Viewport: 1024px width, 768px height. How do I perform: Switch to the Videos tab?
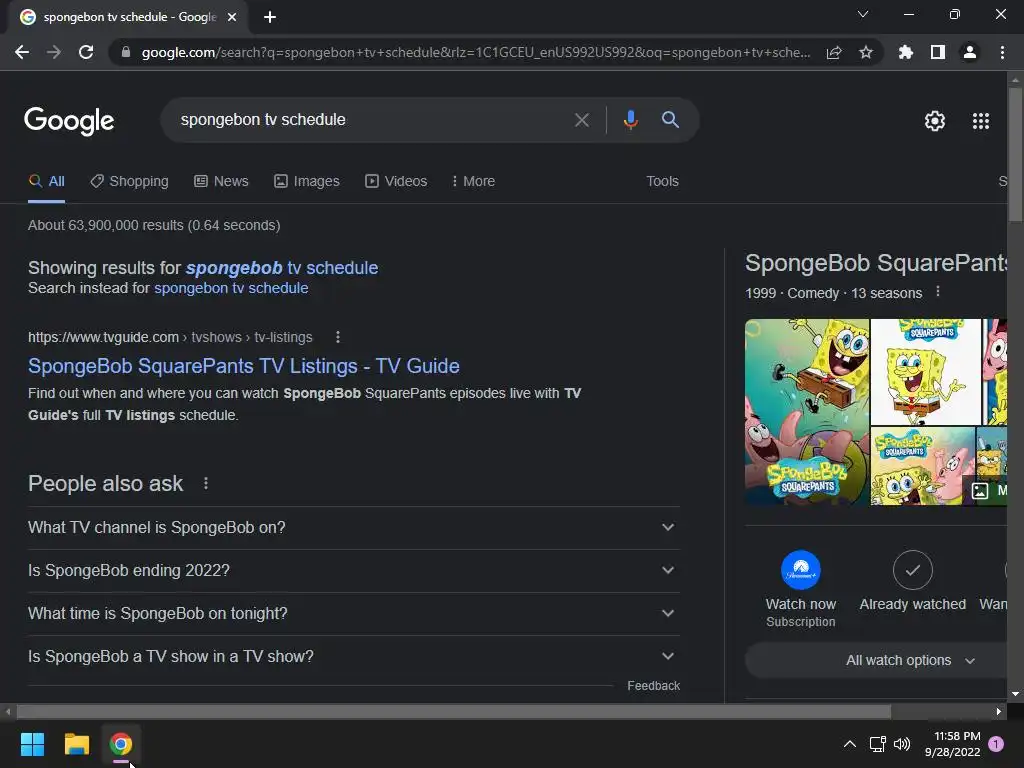(x=396, y=182)
